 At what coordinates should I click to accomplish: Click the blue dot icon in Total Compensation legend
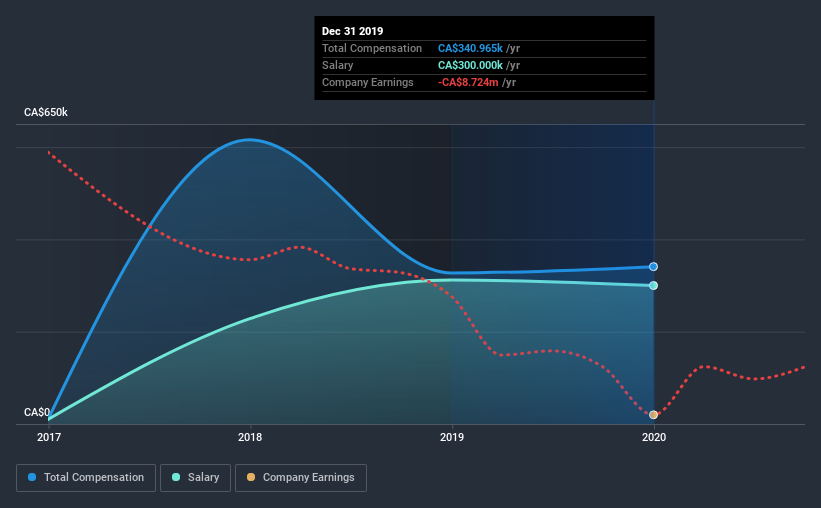pyautogui.click(x=32, y=477)
